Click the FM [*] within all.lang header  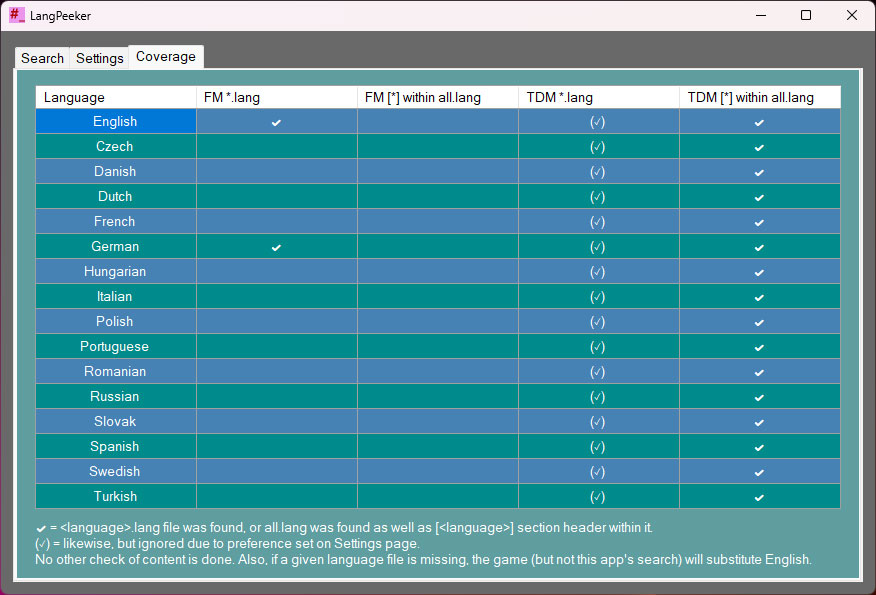[x=437, y=97]
